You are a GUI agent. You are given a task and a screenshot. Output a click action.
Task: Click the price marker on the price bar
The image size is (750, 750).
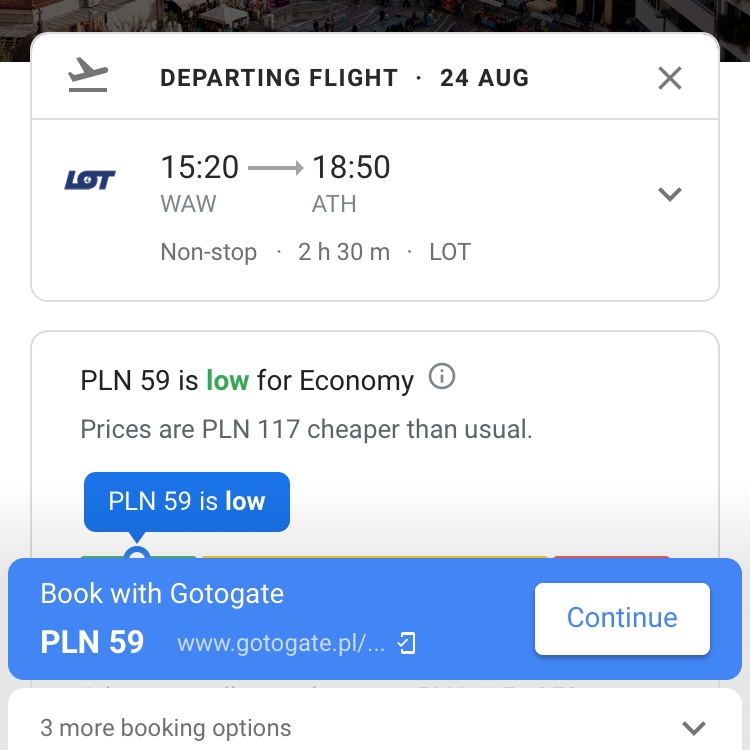coord(137,554)
